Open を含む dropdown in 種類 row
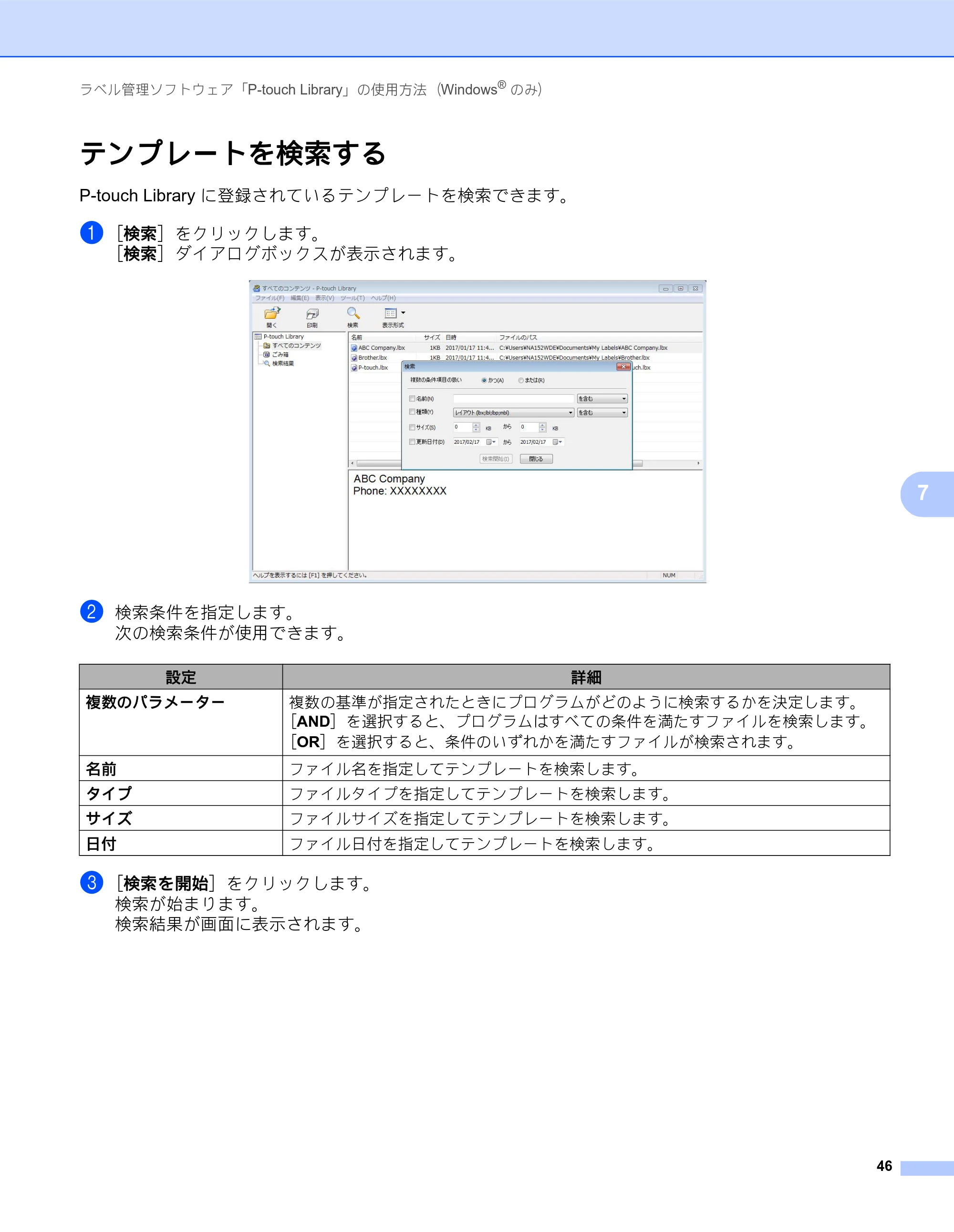The width and height of the screenshot is (954, 1232). tap(602, 412)
